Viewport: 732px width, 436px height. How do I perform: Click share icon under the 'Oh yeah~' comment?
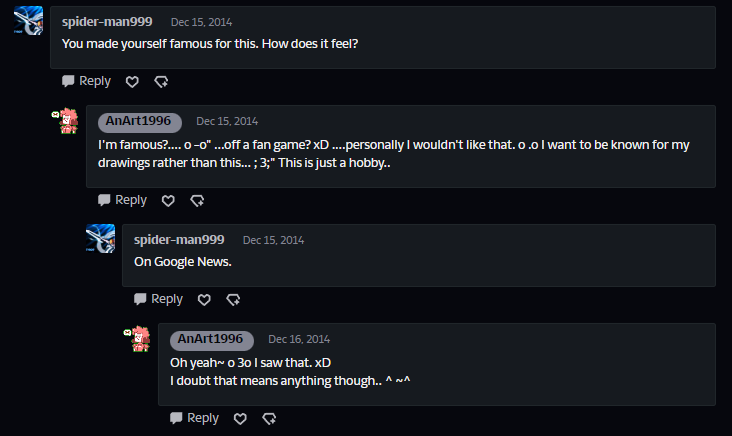tap(269, 419)
